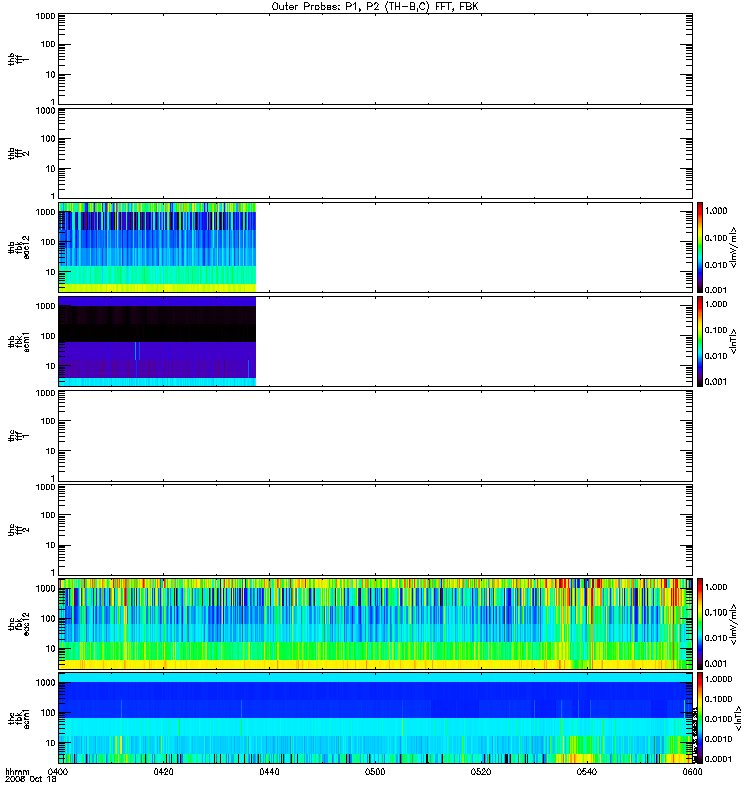
Task: Click the color bar beside thc scm1 panel
Action: coord(700,718)
